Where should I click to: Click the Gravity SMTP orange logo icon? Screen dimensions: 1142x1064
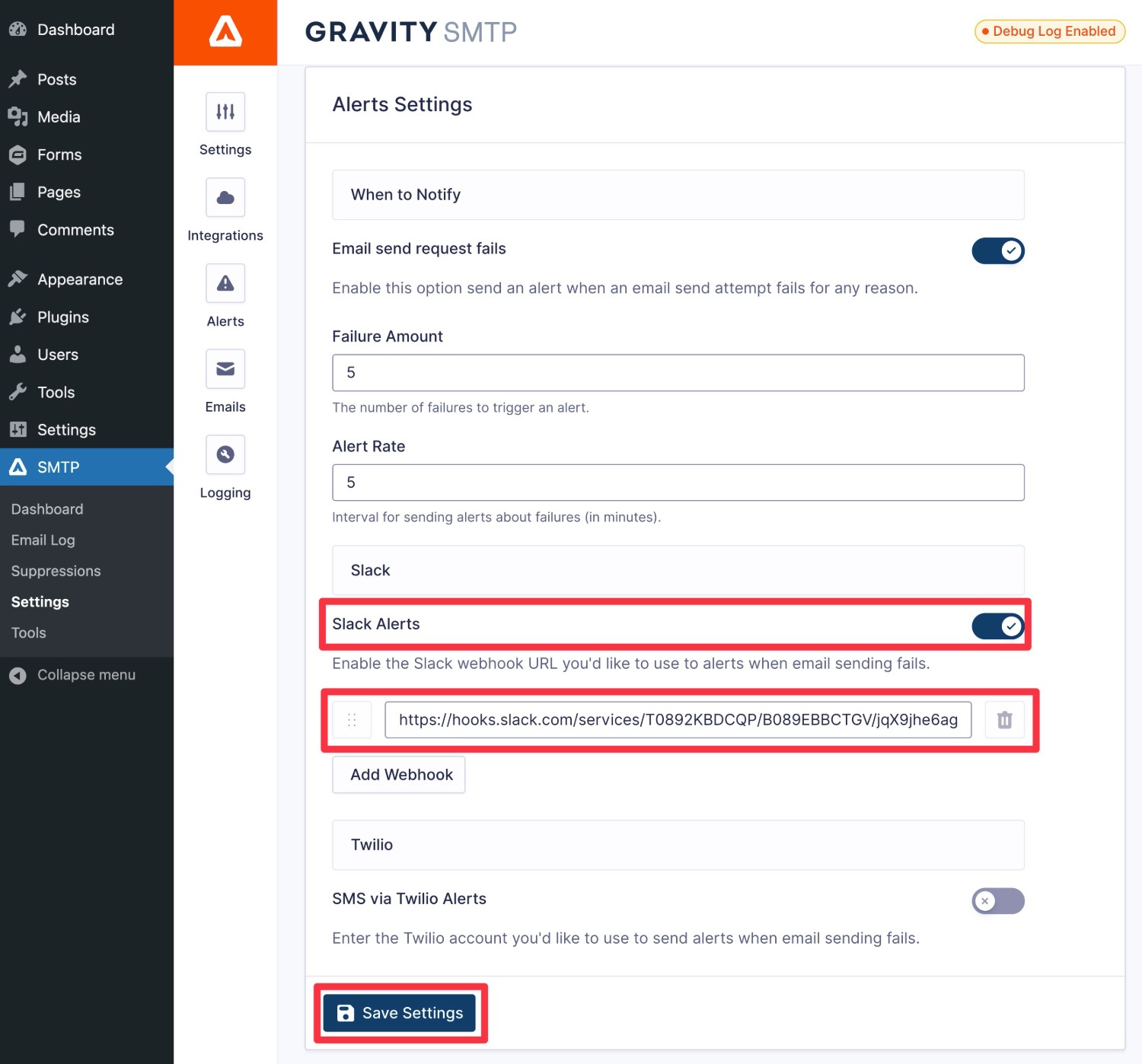225,33
